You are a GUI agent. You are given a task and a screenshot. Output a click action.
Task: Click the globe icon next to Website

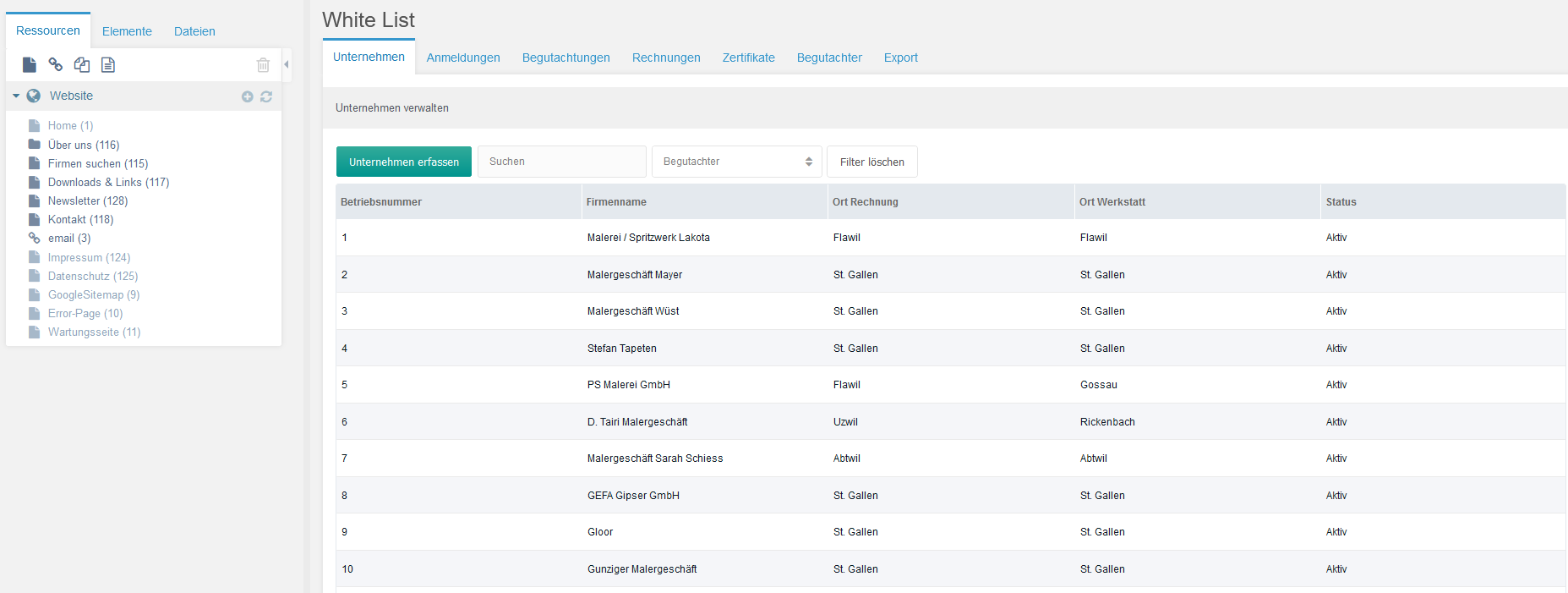point(34,96)
